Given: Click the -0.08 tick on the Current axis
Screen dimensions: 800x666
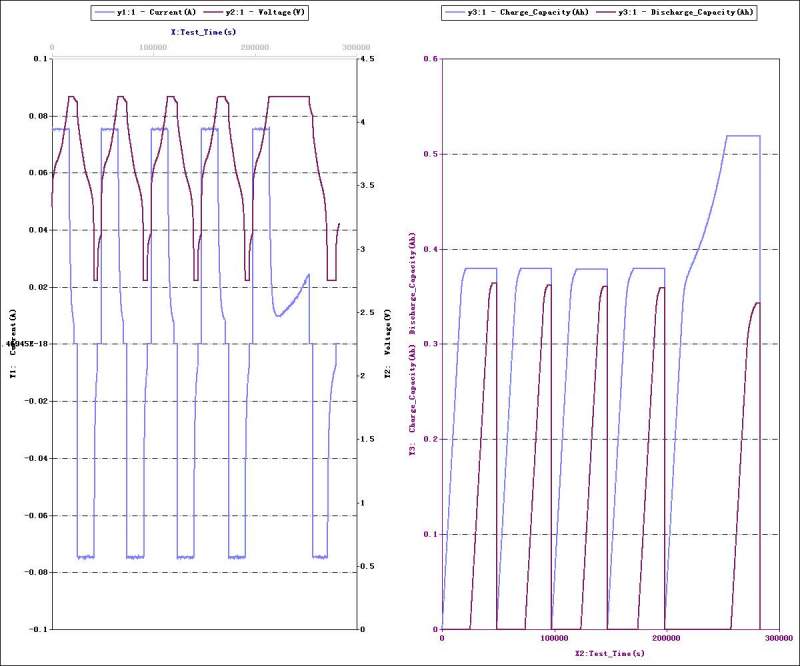Looking at the screenshot, I should pos(36,573).
